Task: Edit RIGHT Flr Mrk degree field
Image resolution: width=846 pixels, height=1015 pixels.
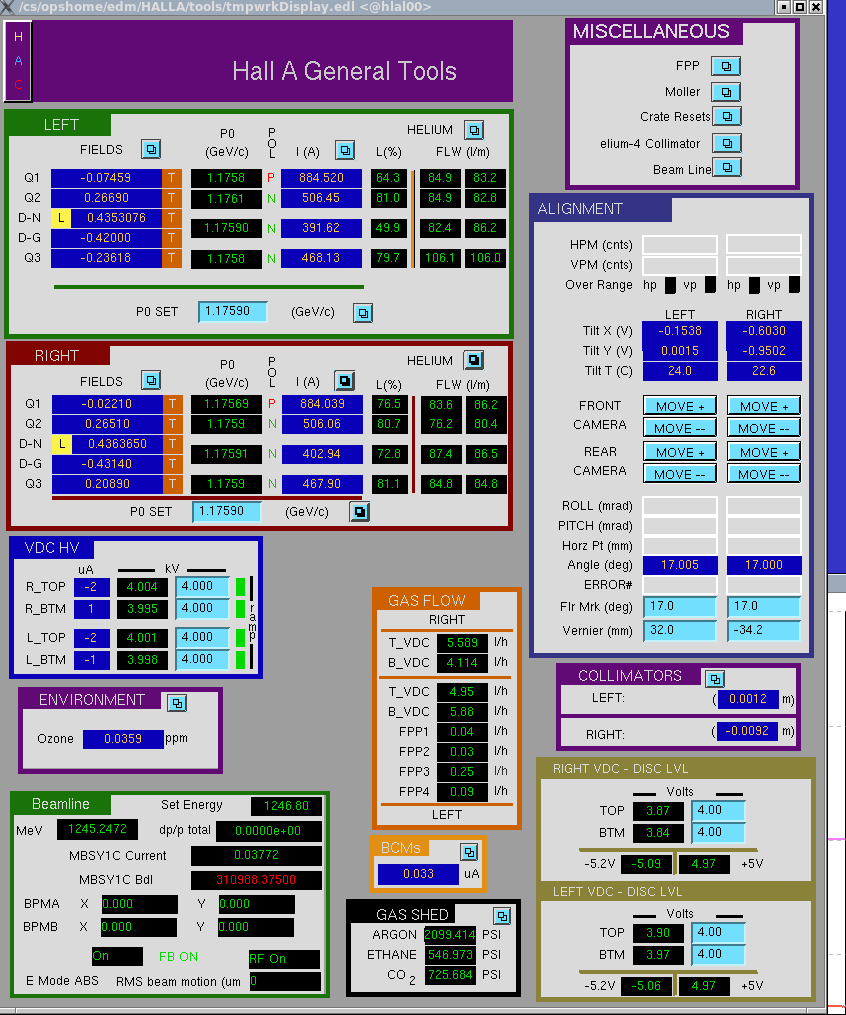Action: click(764, 607)
